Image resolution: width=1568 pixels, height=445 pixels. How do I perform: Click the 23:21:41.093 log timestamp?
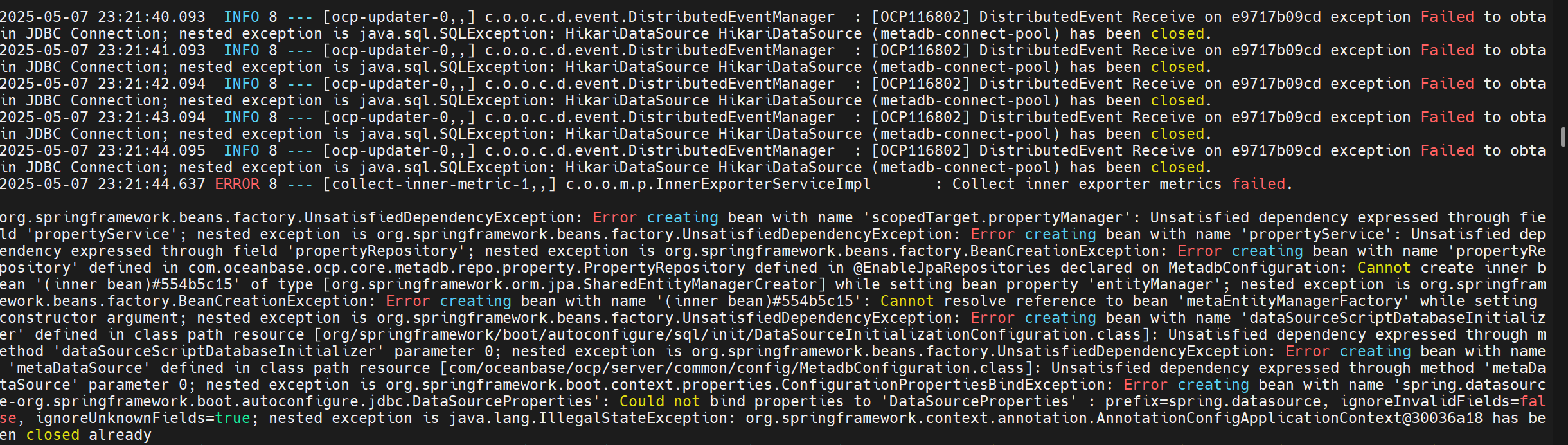click(x=152, y=50)
